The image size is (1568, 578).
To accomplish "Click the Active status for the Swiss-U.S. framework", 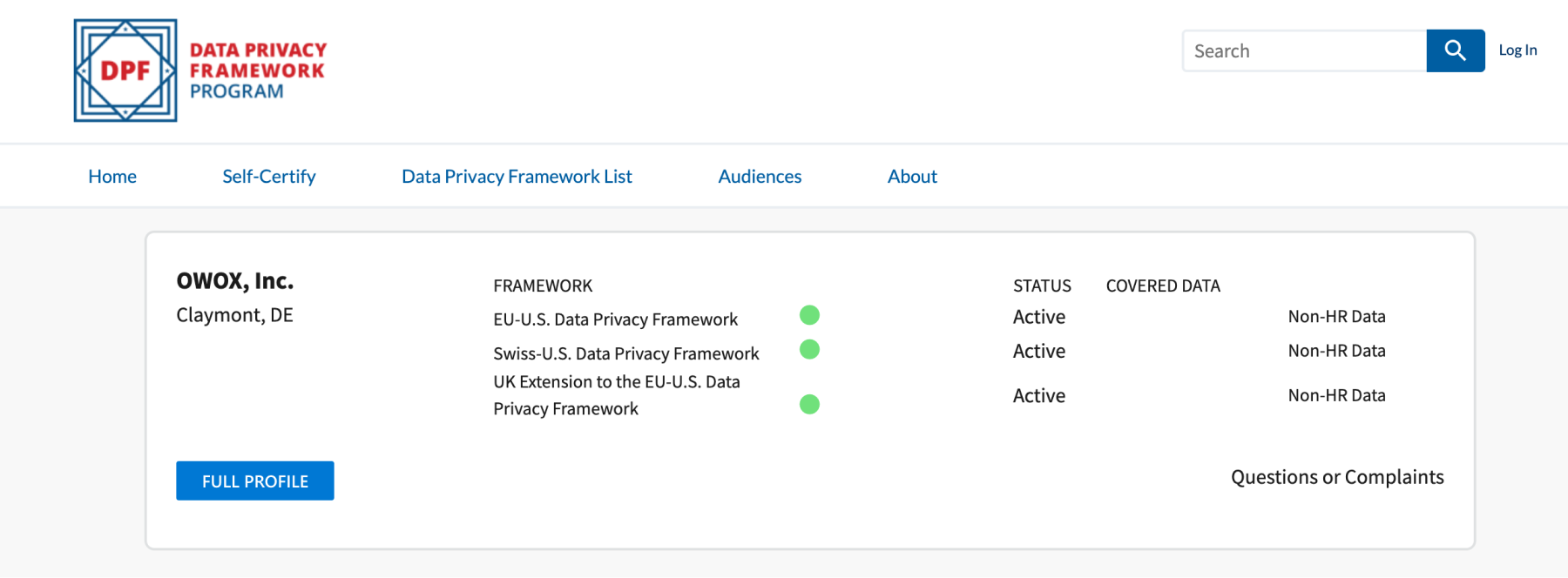I will point(1039,351).
